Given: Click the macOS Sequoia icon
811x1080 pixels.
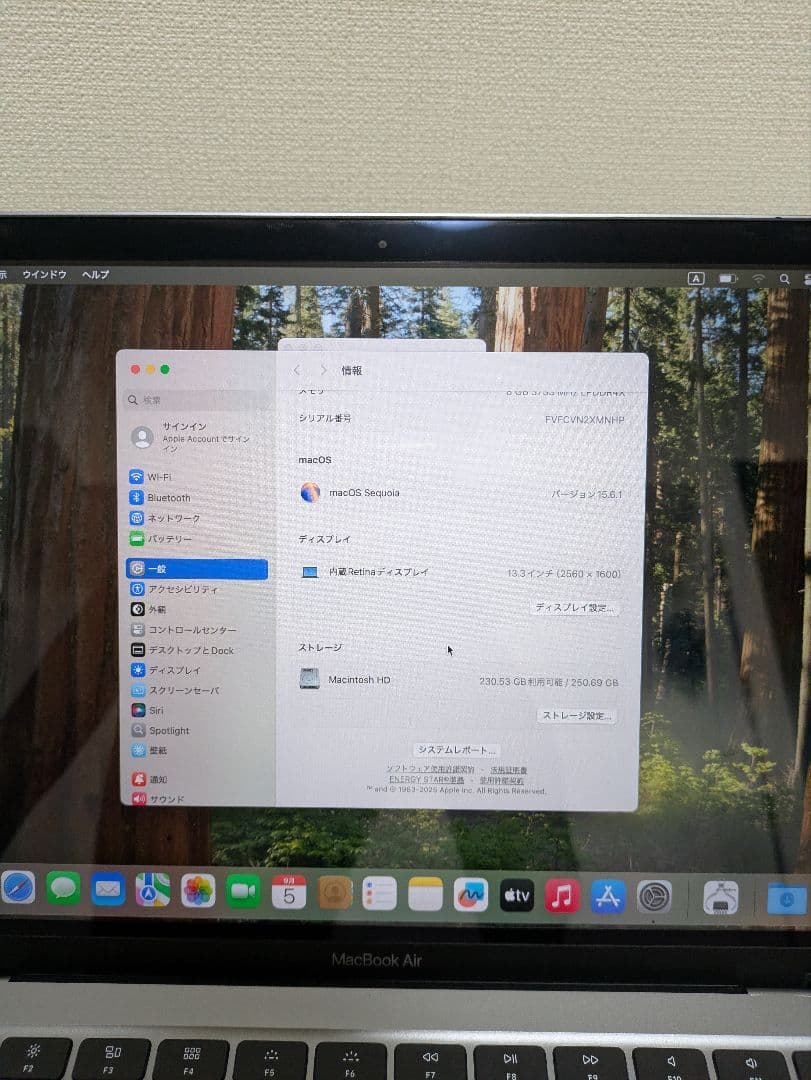Looking at the screenshot, I should pos(310,492).
